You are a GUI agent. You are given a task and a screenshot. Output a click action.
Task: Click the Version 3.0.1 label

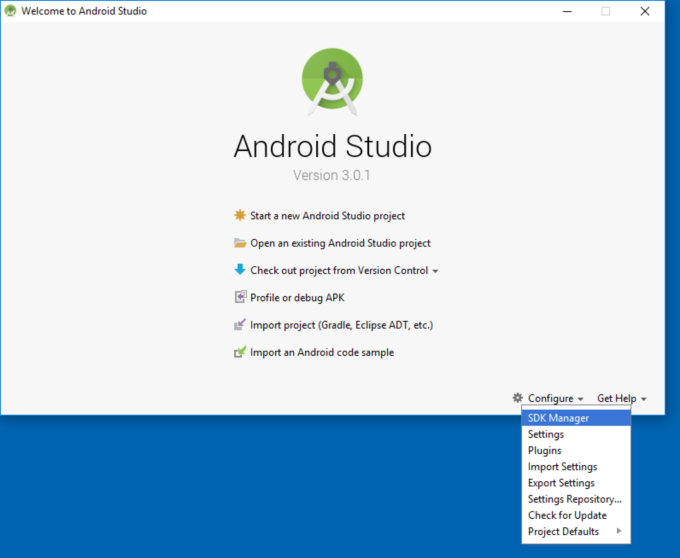[x=331, y=175]
